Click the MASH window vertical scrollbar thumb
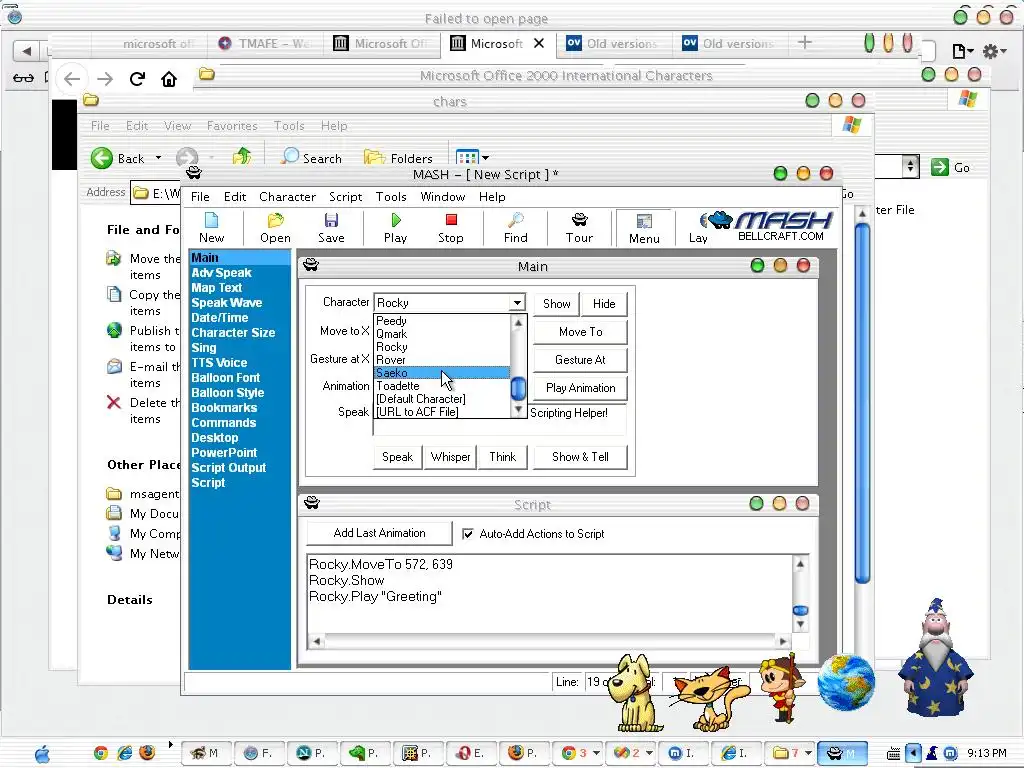Screen dimensions: 1024x768 tap(862, 403)
